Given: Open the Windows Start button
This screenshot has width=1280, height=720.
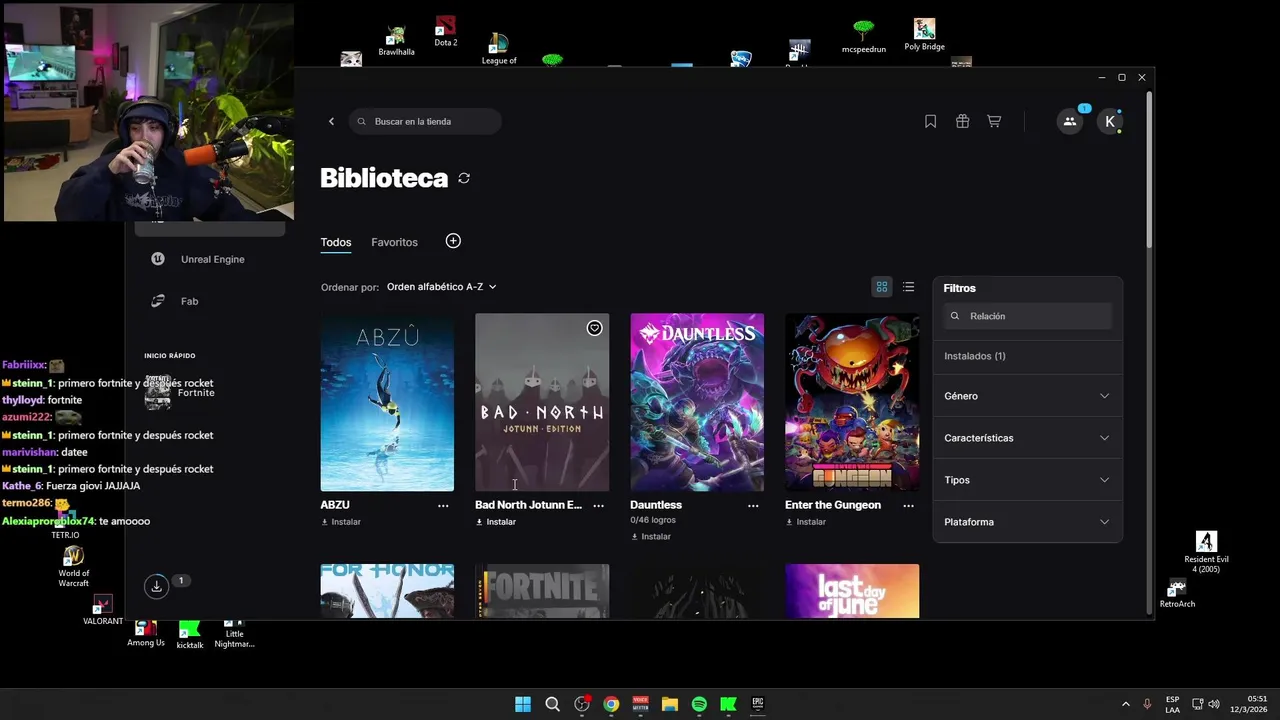Looking at the screenshot, I should tap(523, 704).
